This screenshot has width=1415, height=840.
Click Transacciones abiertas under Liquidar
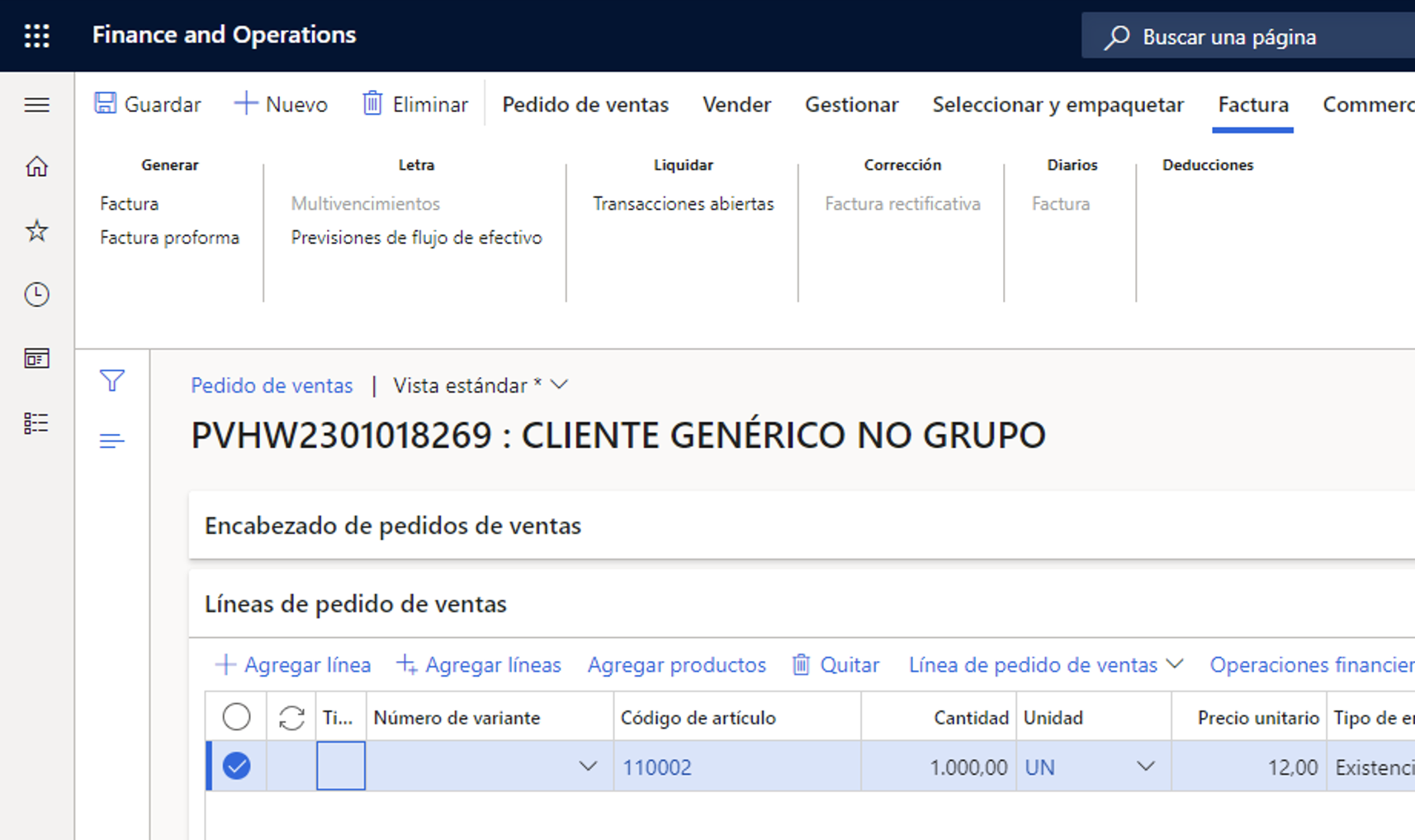coord(684,204)
